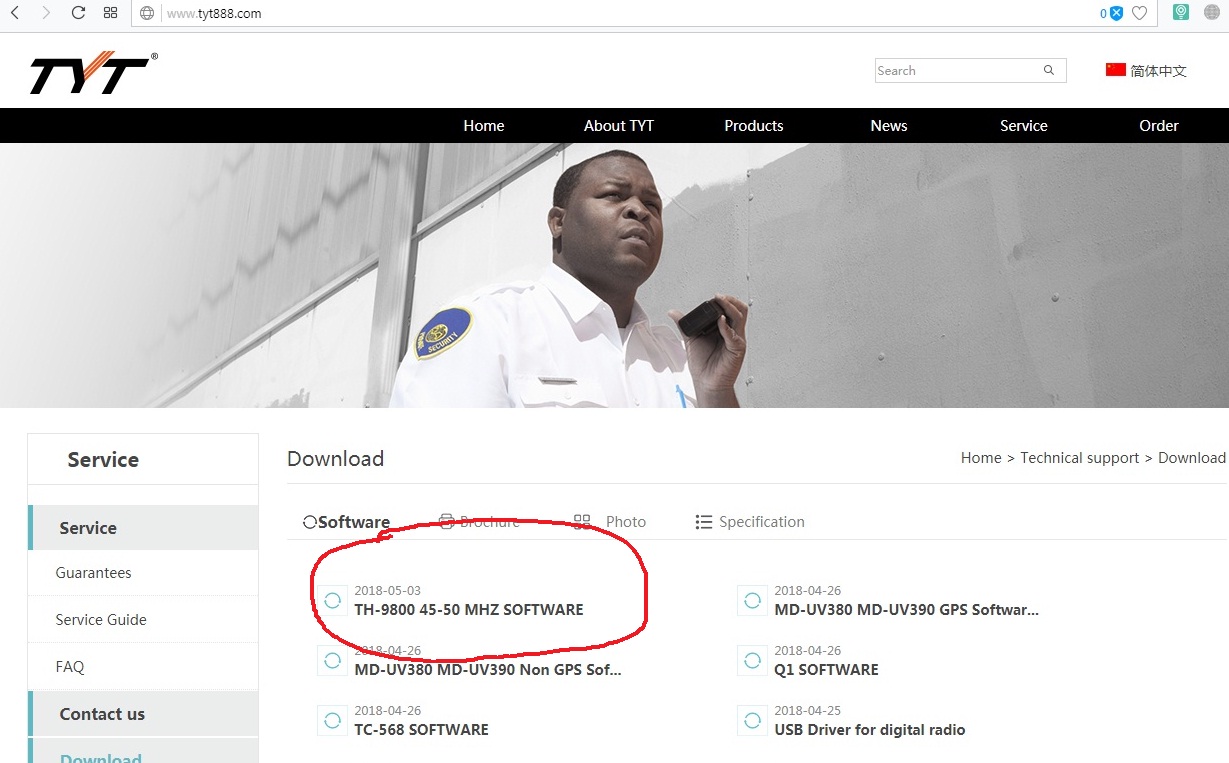Click the globe site info icon
The height and width of the screenshot is (763, 1229).
(147, 14)
